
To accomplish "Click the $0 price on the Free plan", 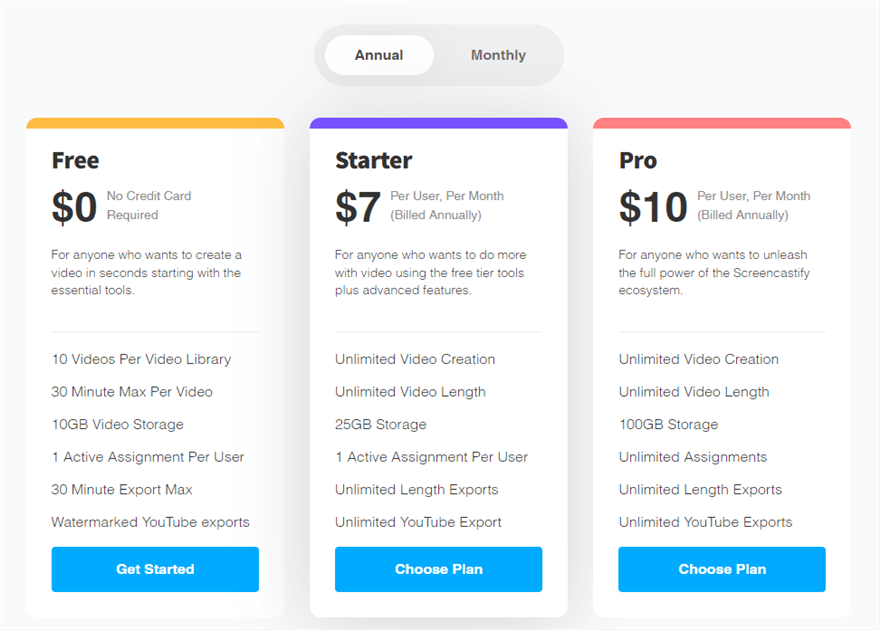I will (74, 207).
